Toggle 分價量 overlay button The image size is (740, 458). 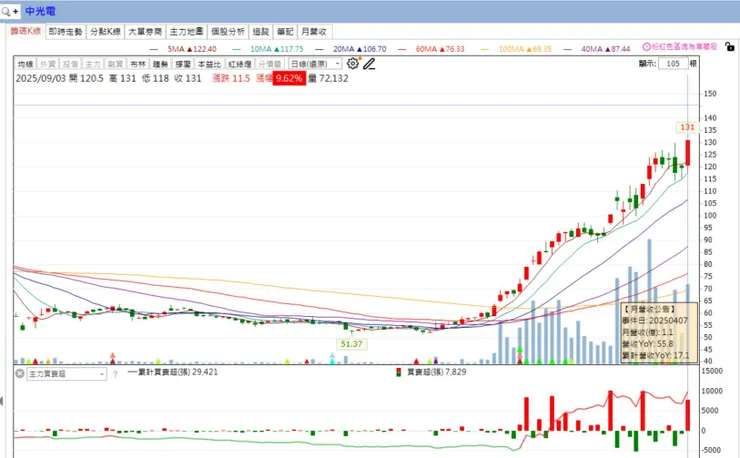coord(270,64)
